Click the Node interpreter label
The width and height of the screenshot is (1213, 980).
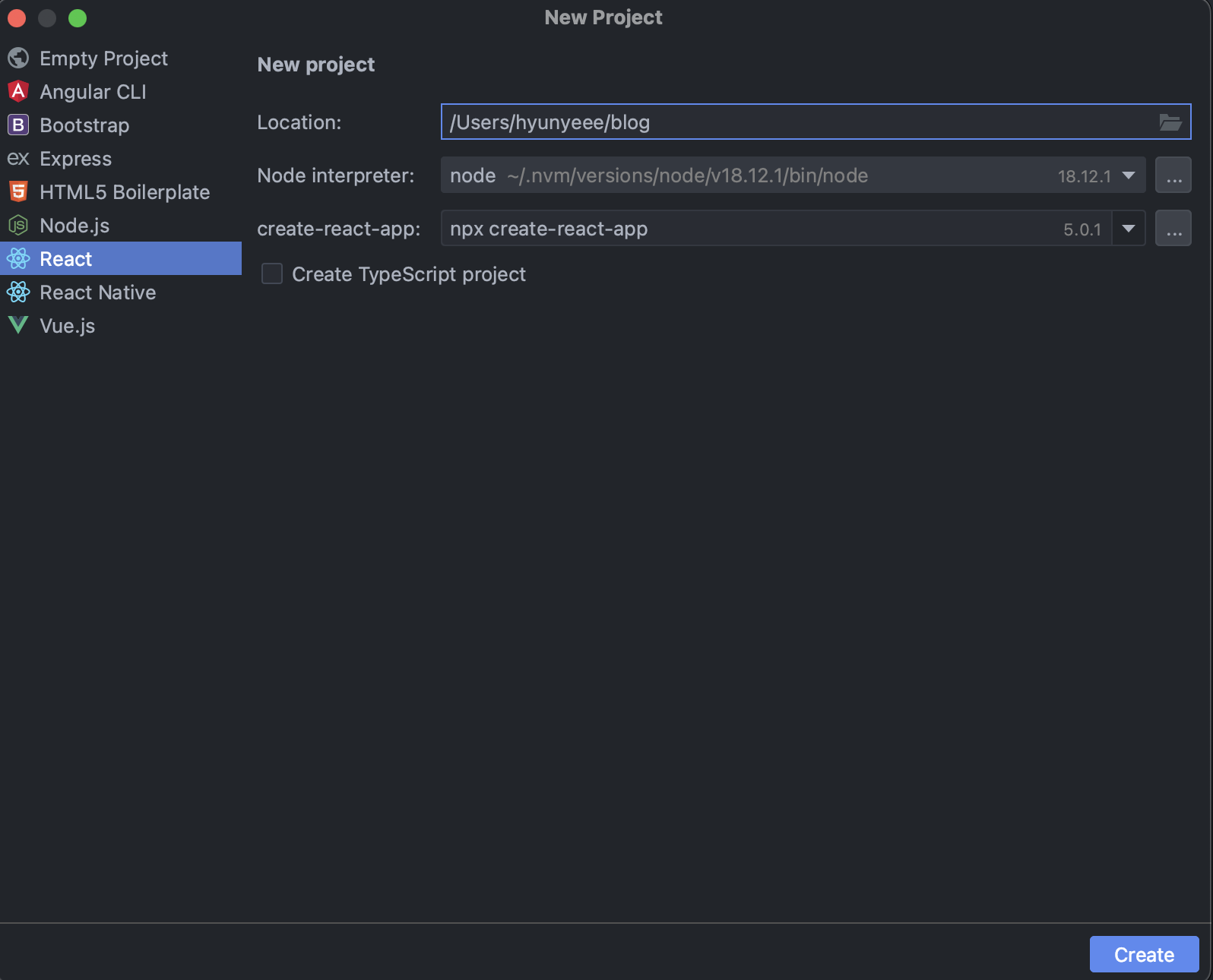pyautogui.click(x=336, y=175)
